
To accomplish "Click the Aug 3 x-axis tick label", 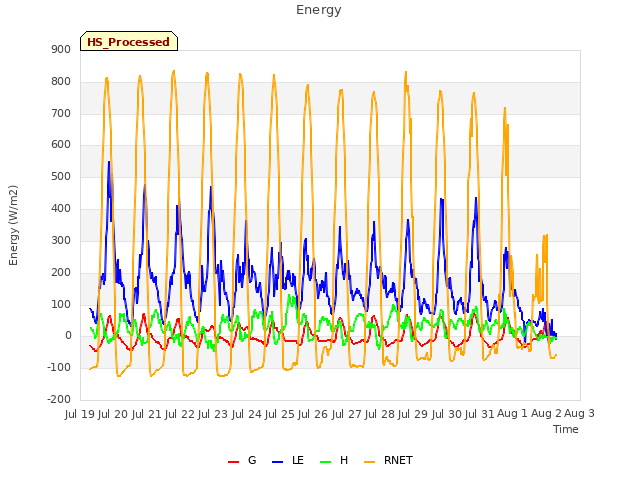I will tap(579, 414).
